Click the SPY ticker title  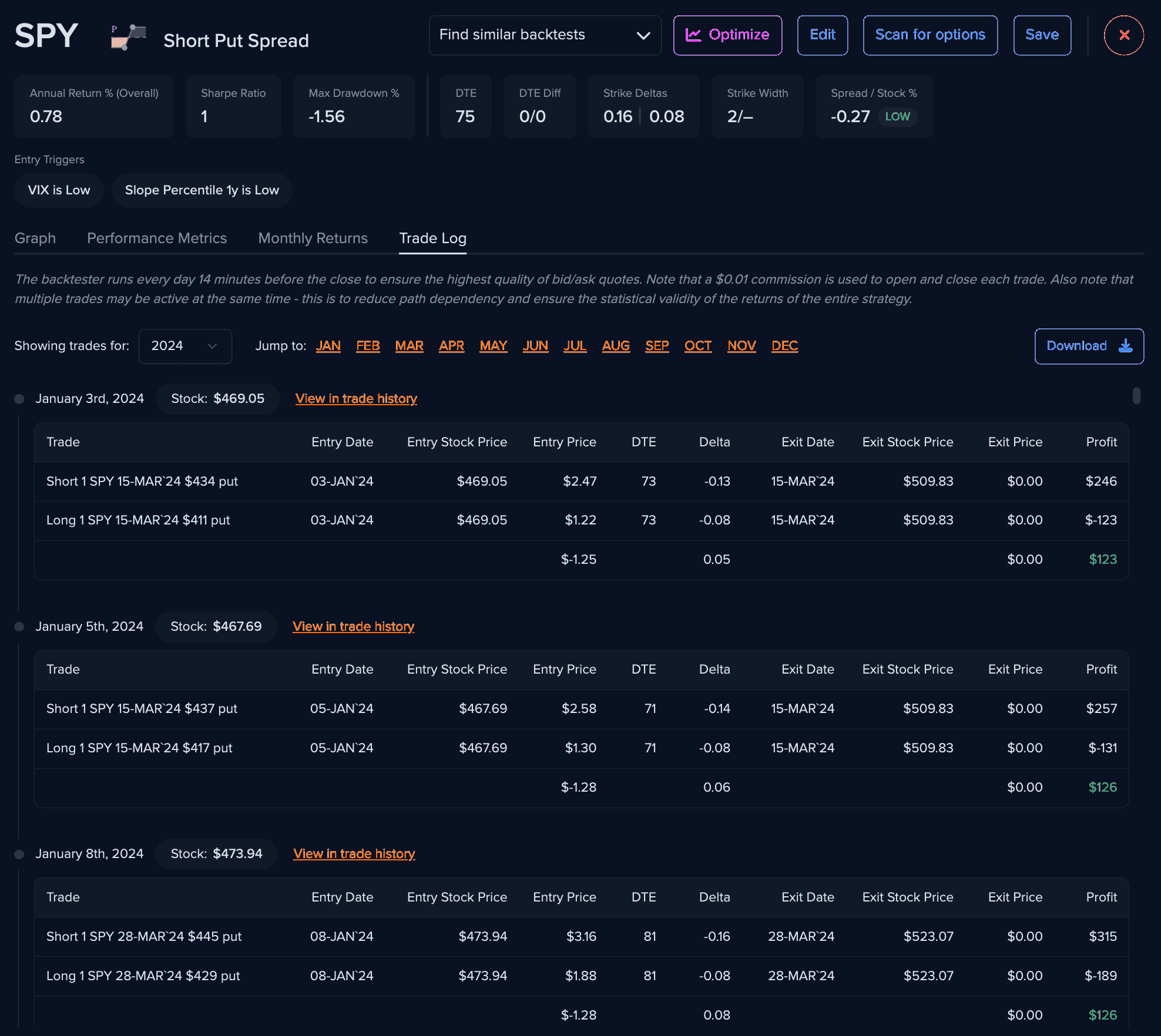(x=46, y=36)
